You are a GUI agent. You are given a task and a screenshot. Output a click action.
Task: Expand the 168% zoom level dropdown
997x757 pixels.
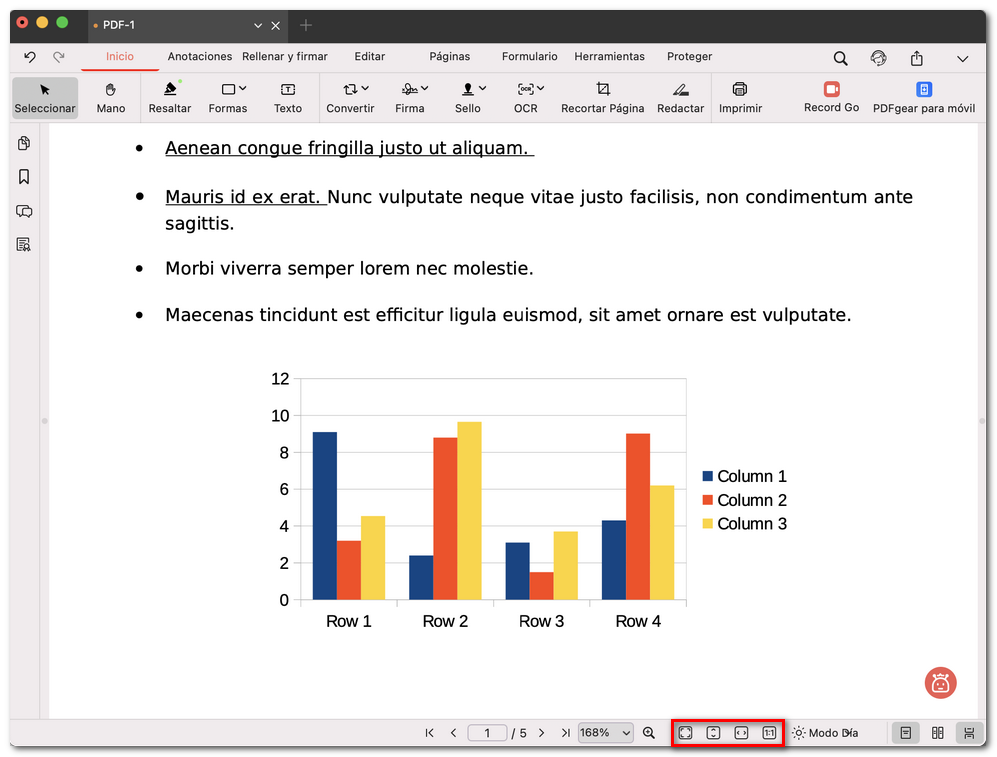tap(606, 733)
